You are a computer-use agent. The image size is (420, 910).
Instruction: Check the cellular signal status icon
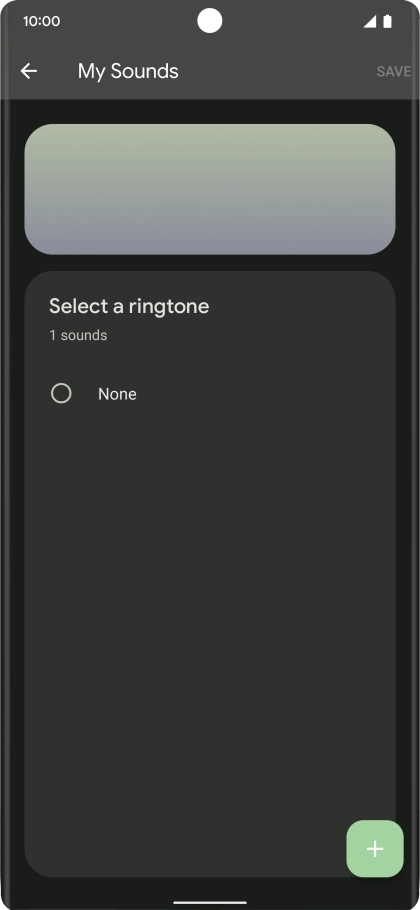tap(370, 22)
